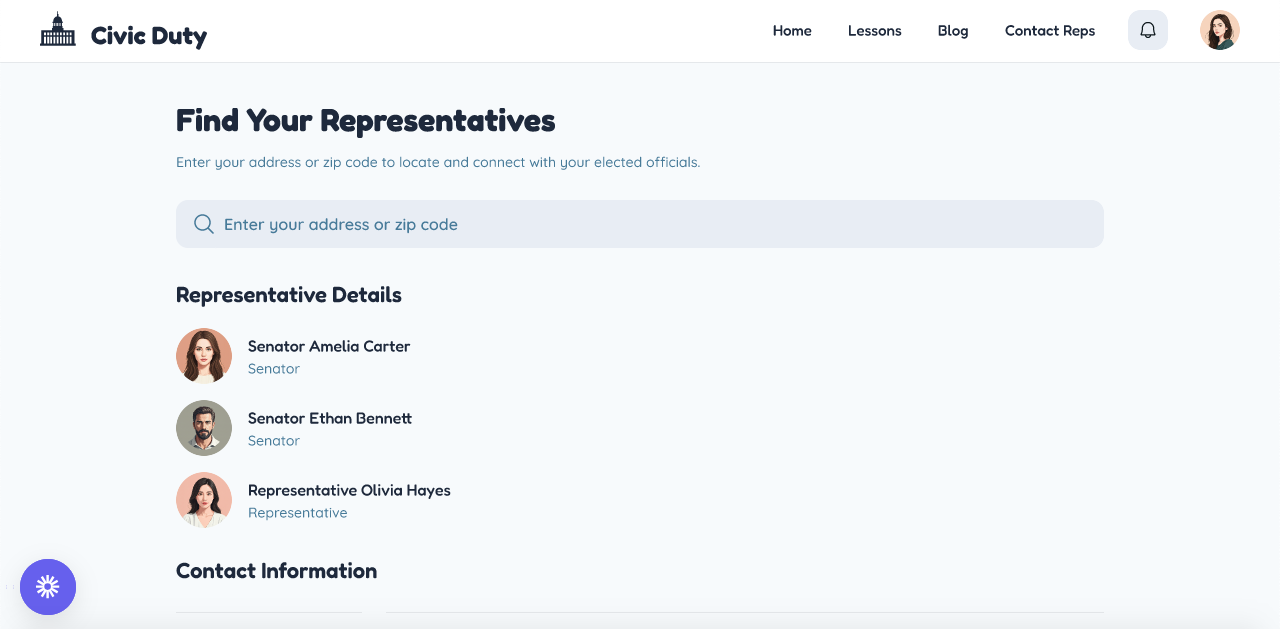This screenshot has width=1280, height=629.
Task: Open the purple floating widget button
Action: tap(48, 587)
